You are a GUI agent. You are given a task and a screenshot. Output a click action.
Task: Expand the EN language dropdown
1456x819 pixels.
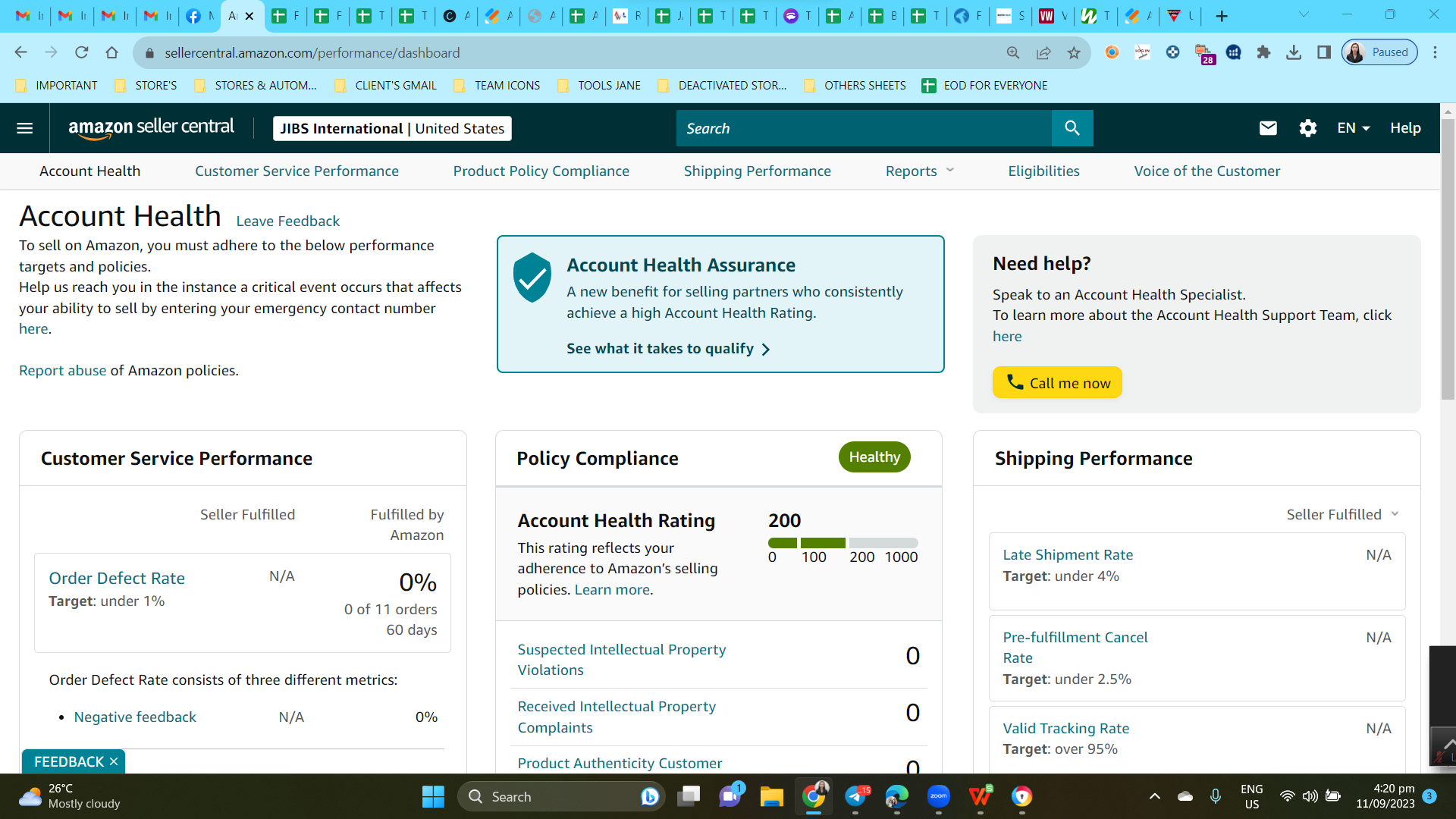(x=1354, y=128)
